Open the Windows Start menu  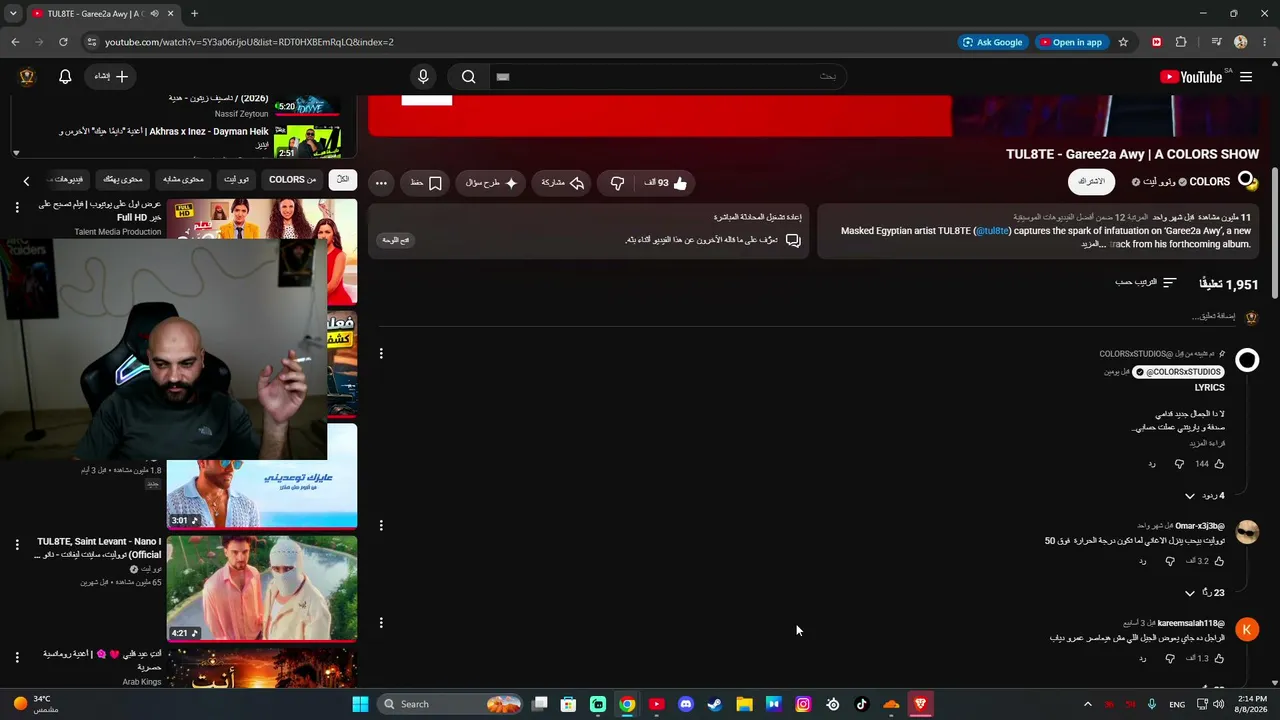360,704
